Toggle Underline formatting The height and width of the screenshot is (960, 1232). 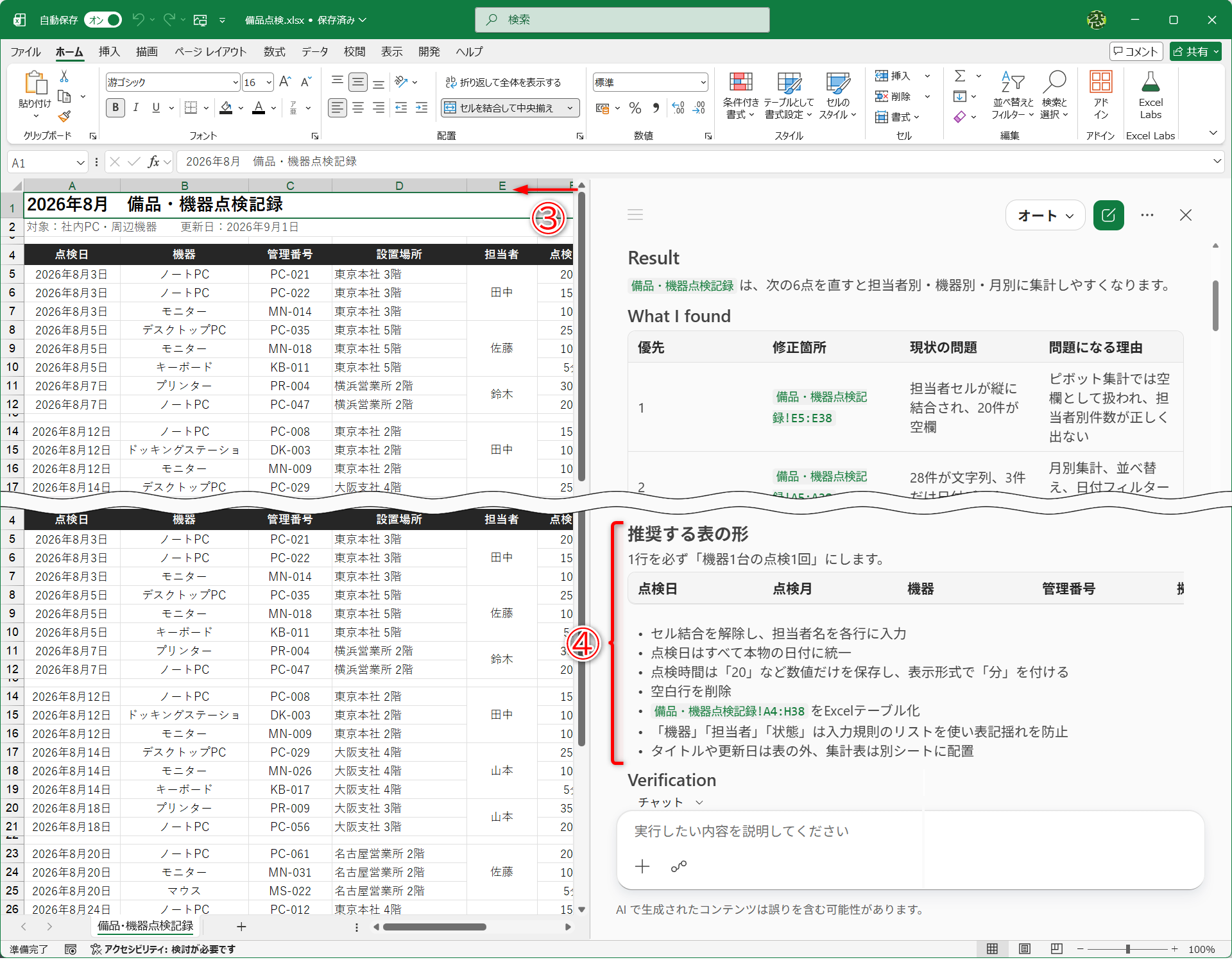click(156, 108)
